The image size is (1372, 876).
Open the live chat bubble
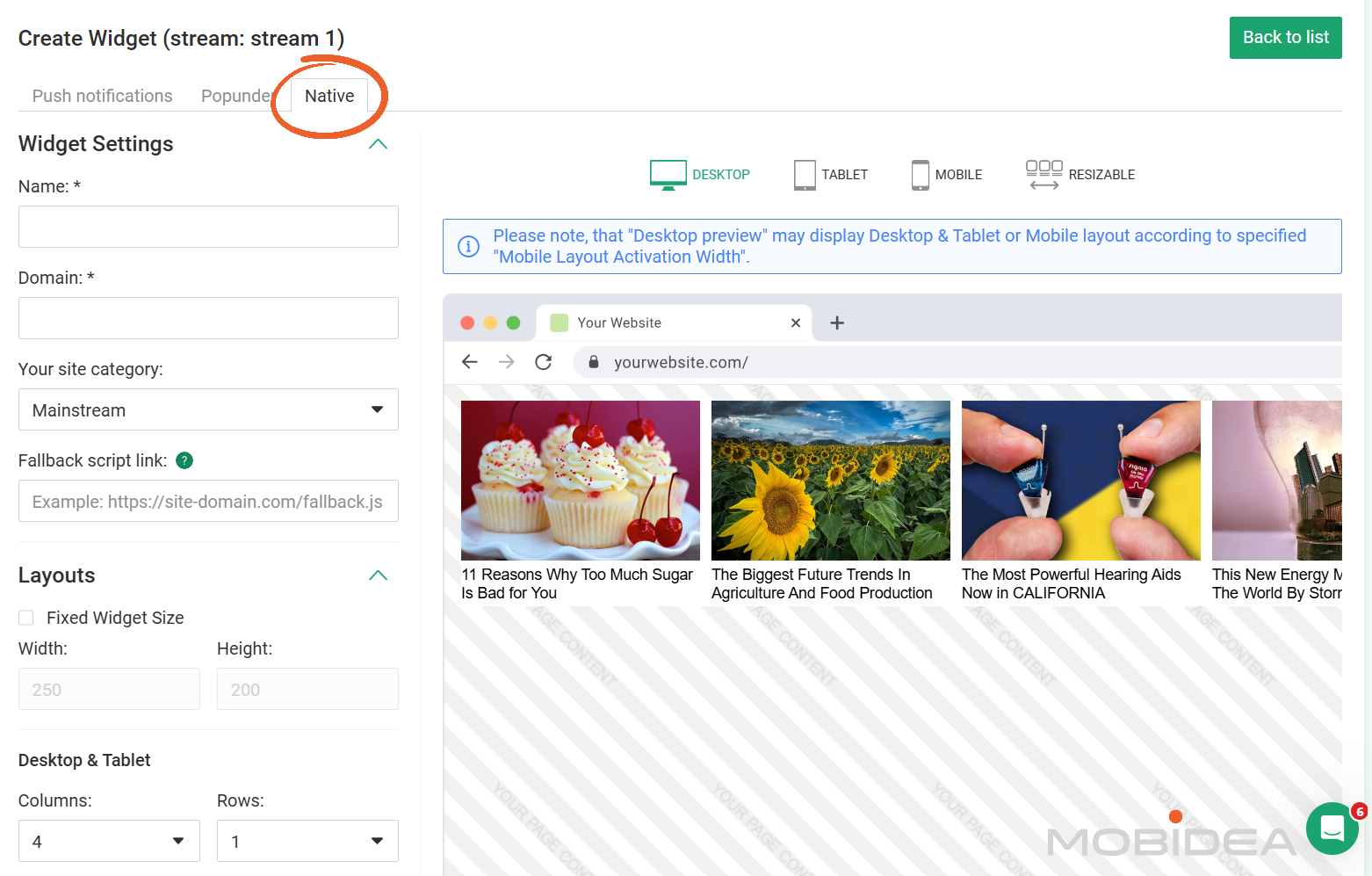(1332, 829)
